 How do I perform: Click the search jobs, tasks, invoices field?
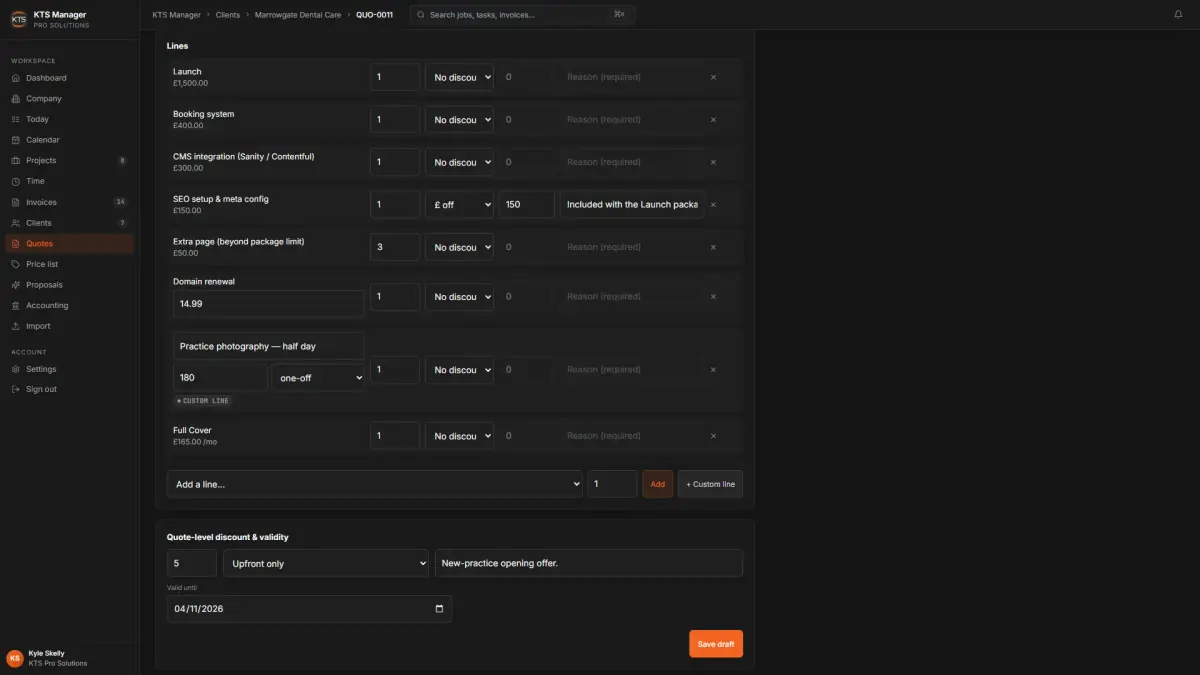click(x=522, y=15)
